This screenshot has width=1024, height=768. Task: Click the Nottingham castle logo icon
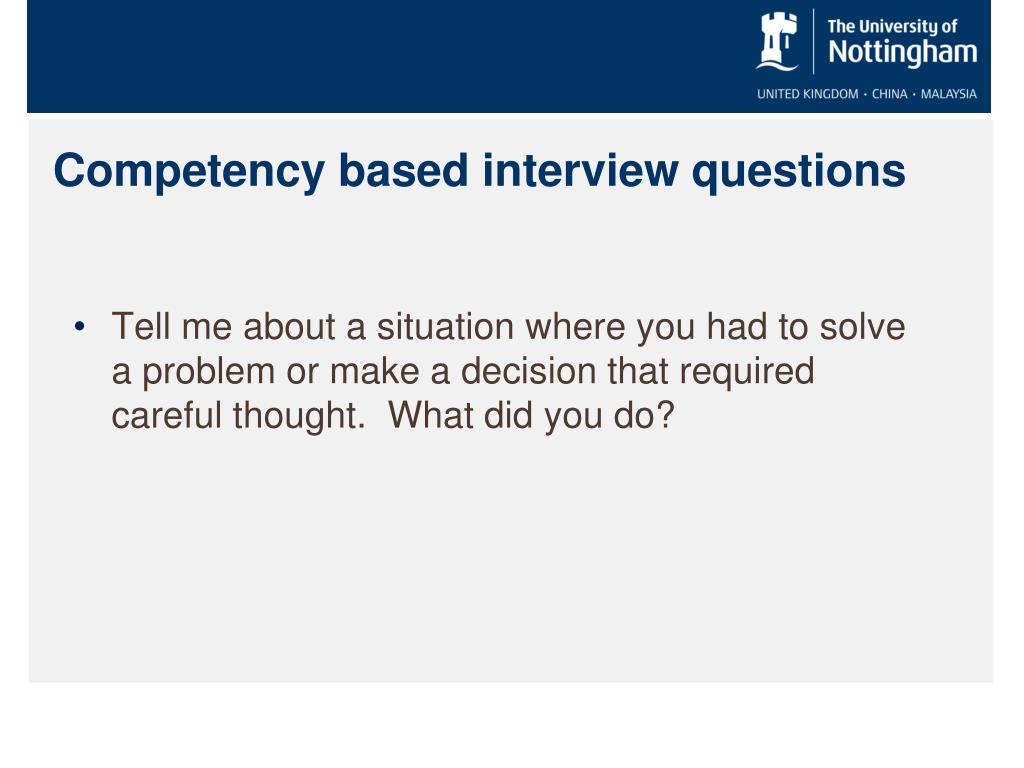[x=777, y=40]
